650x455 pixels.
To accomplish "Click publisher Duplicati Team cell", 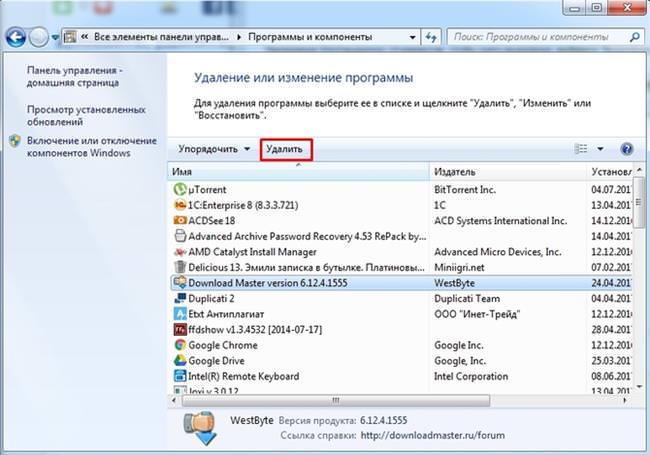I will (x=467, y=298).
